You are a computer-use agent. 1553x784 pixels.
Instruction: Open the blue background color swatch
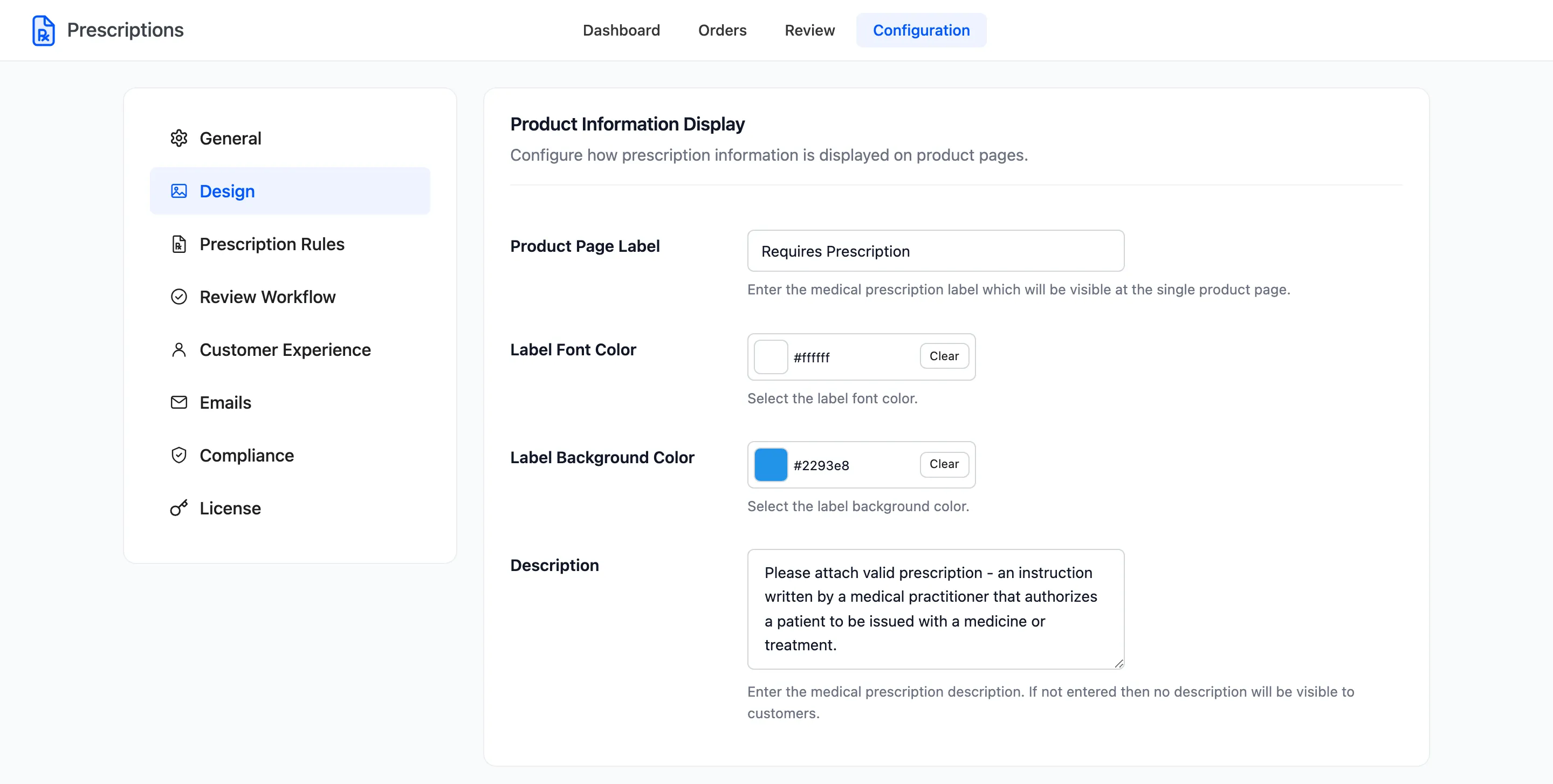coord(771,465)
